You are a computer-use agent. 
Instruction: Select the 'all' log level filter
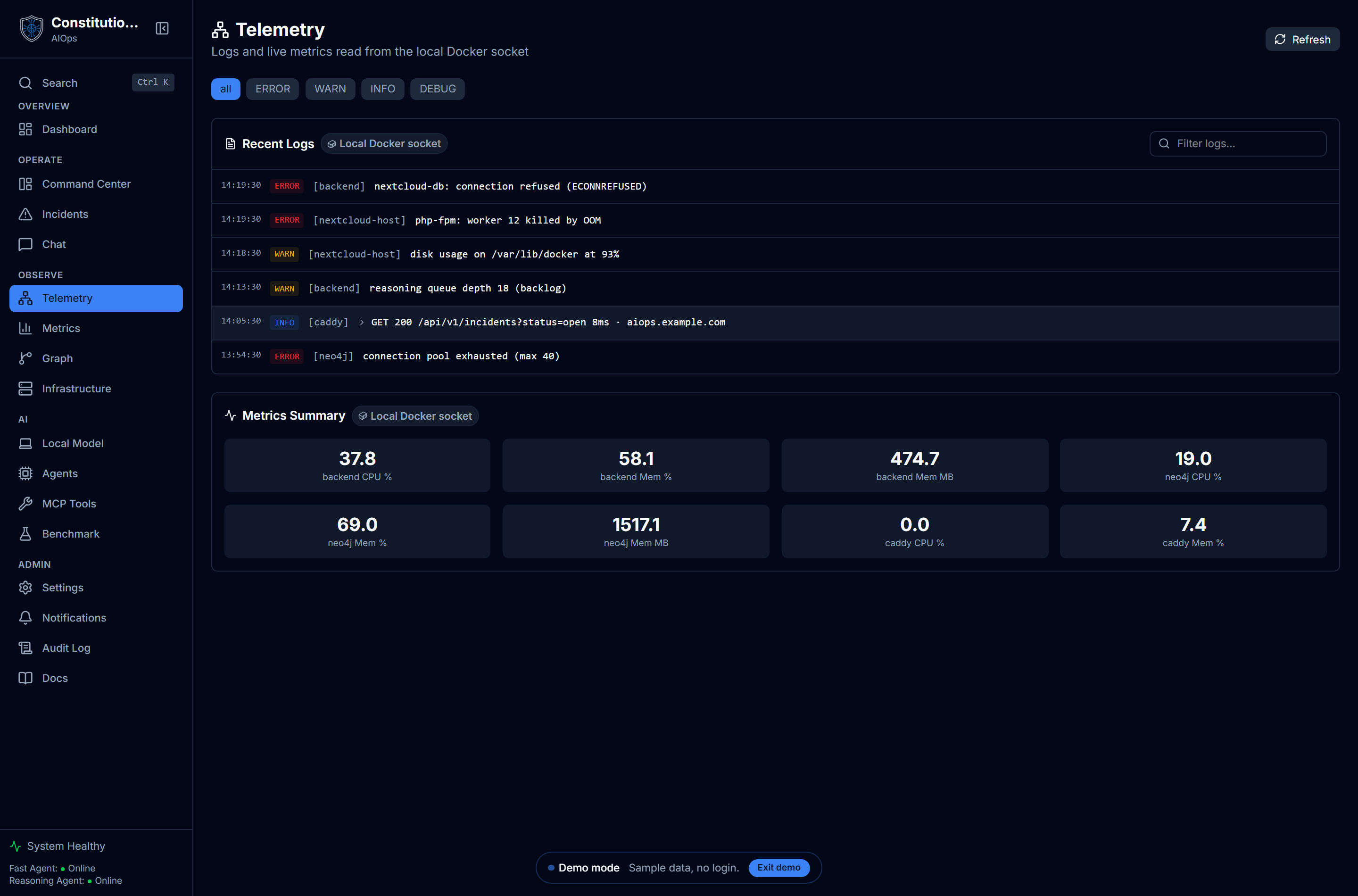226,89
